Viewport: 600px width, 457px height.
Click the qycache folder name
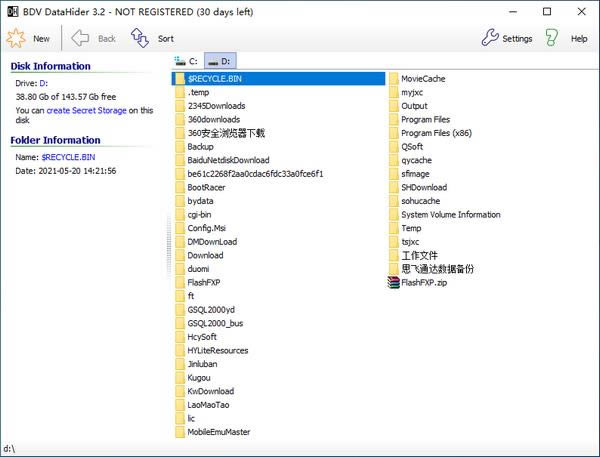pyautogui.click(x=416, y=160)
